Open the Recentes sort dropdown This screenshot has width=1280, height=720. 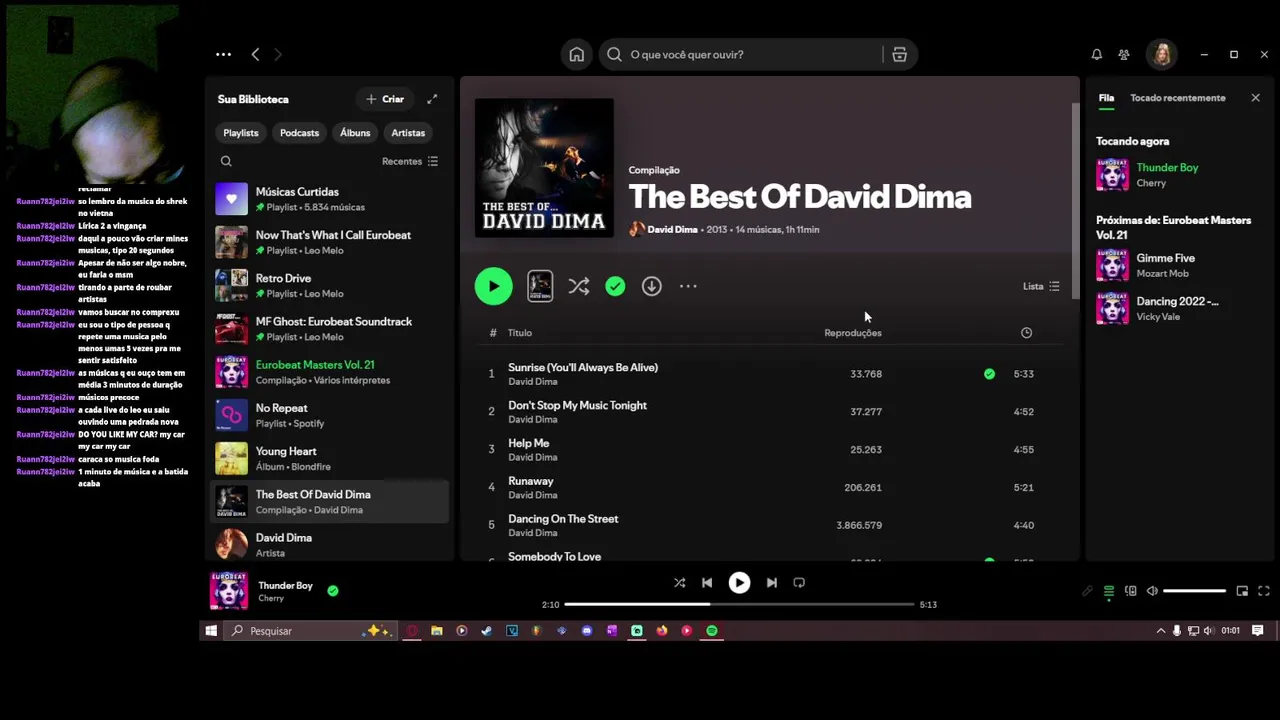coord(410,161)
